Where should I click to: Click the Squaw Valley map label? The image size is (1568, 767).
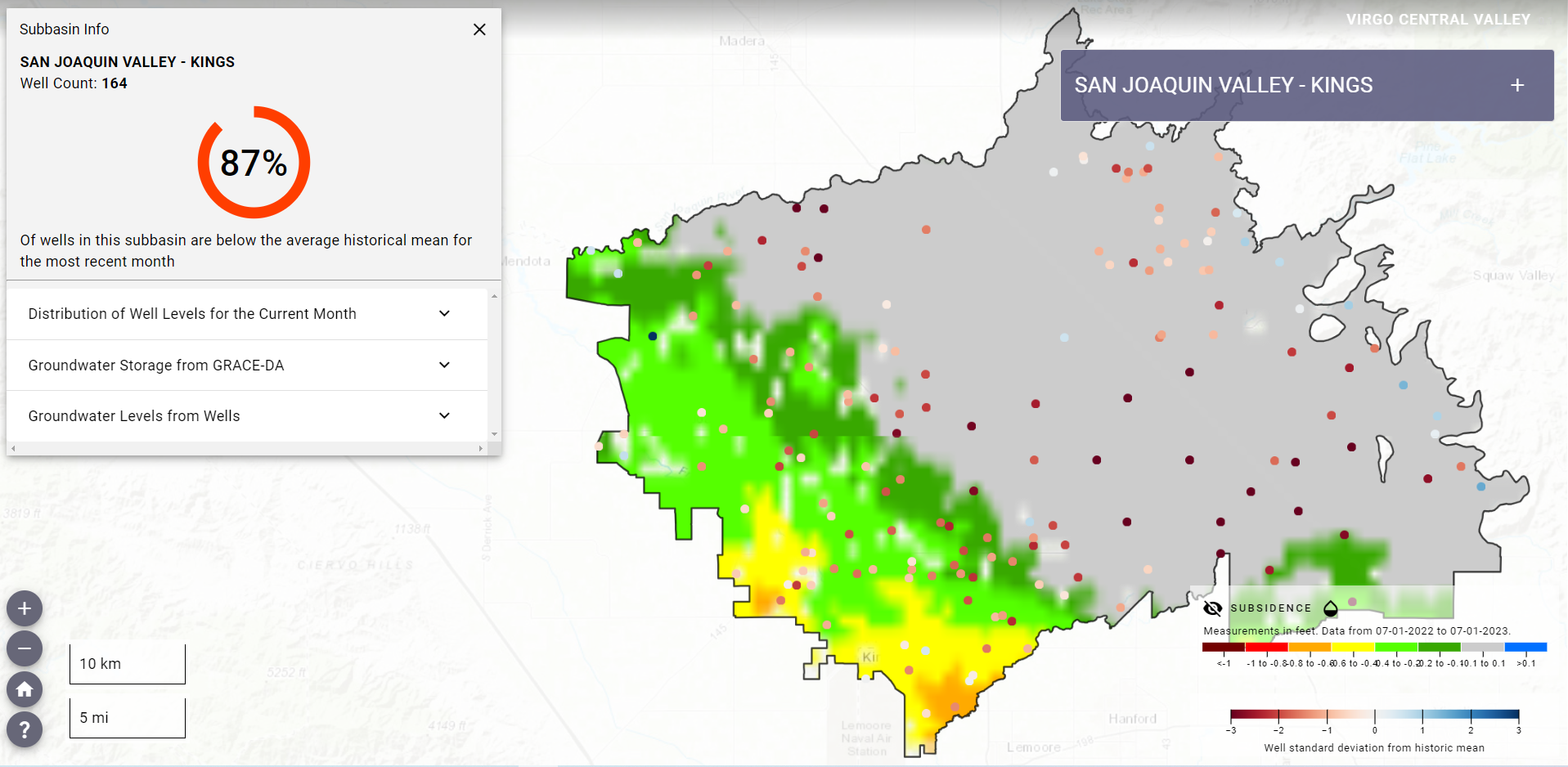(1513, 276)
